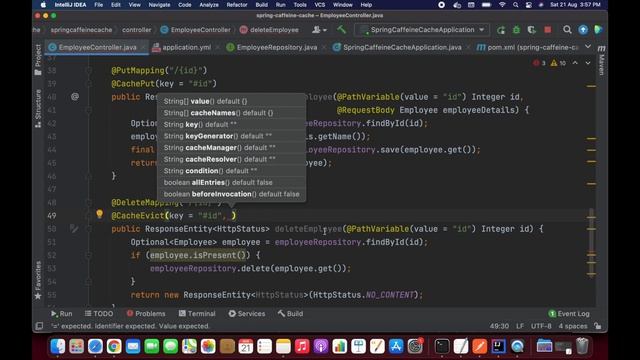Switch to pom.xml tab
Image resolution: width=640 pixels, height=360 pixels.
(x=527, y=47)
